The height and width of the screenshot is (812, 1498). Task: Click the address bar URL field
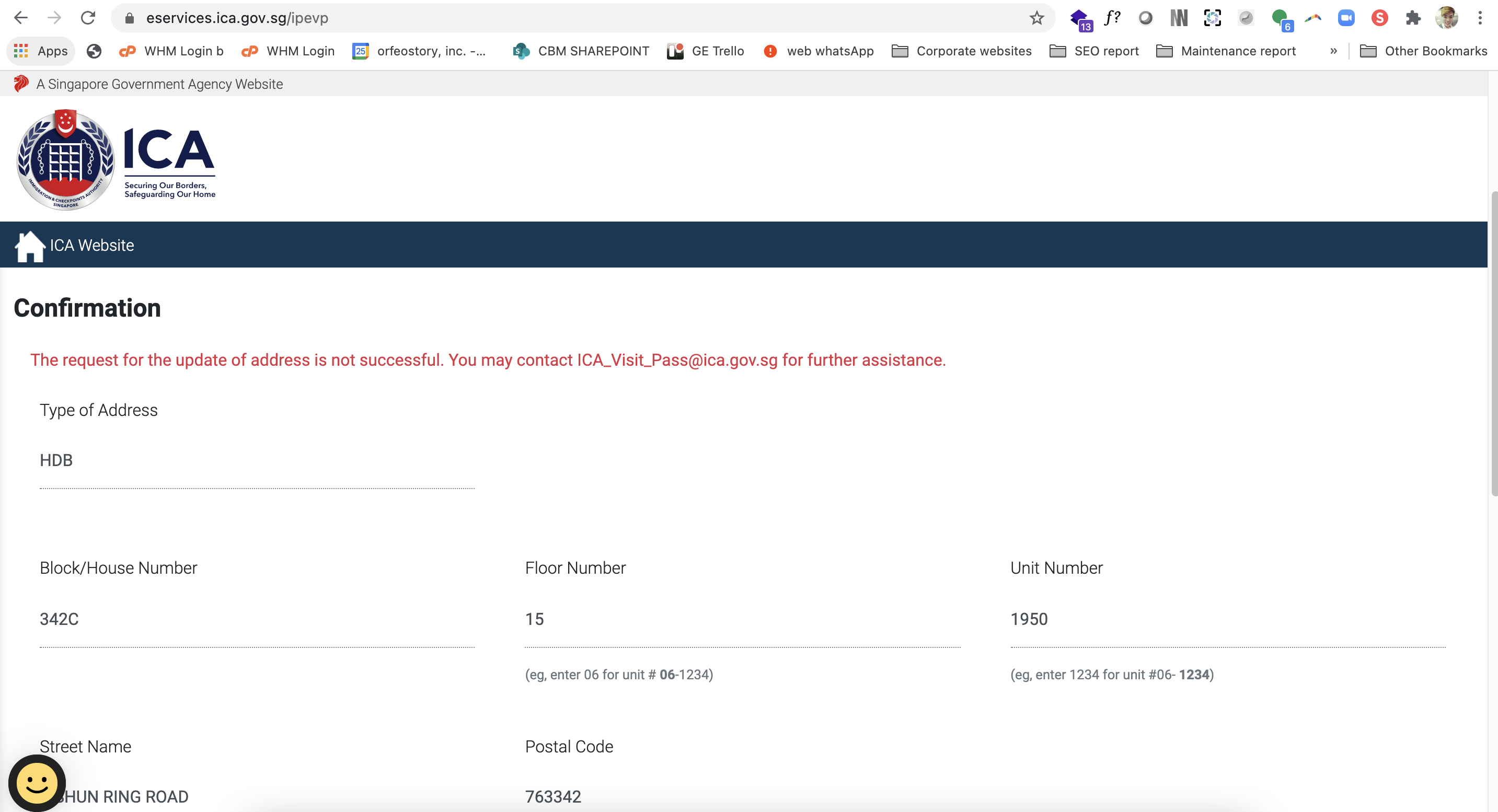pos(523,18)
